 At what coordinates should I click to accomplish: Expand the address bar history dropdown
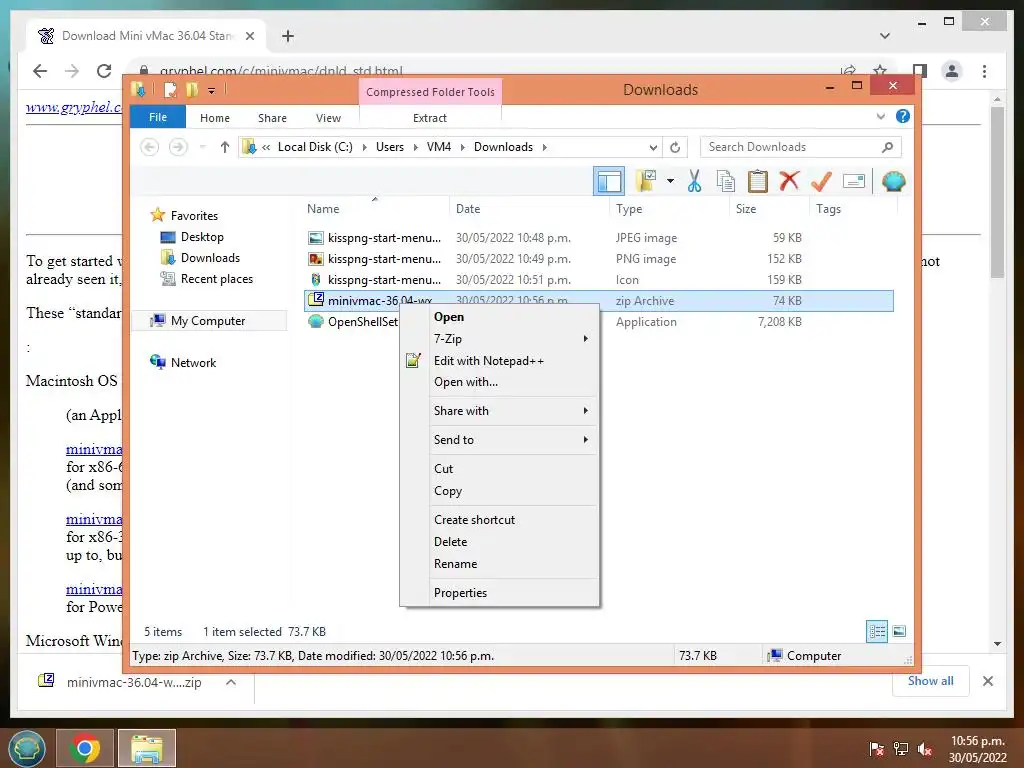pyautogui.click(x=652, y=148)
